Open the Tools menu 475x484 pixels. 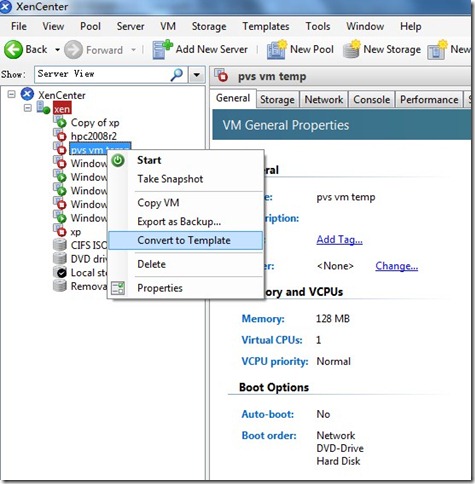point(318,26)
